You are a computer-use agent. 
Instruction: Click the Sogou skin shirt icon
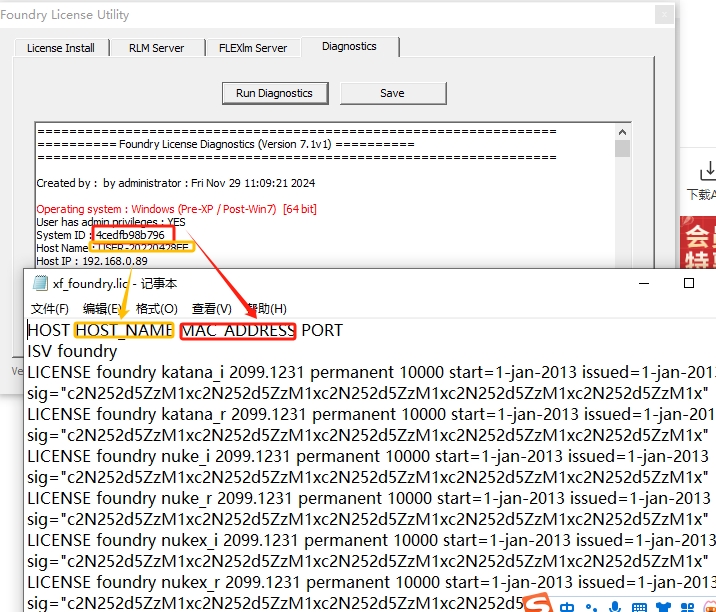tap(662, 606)
